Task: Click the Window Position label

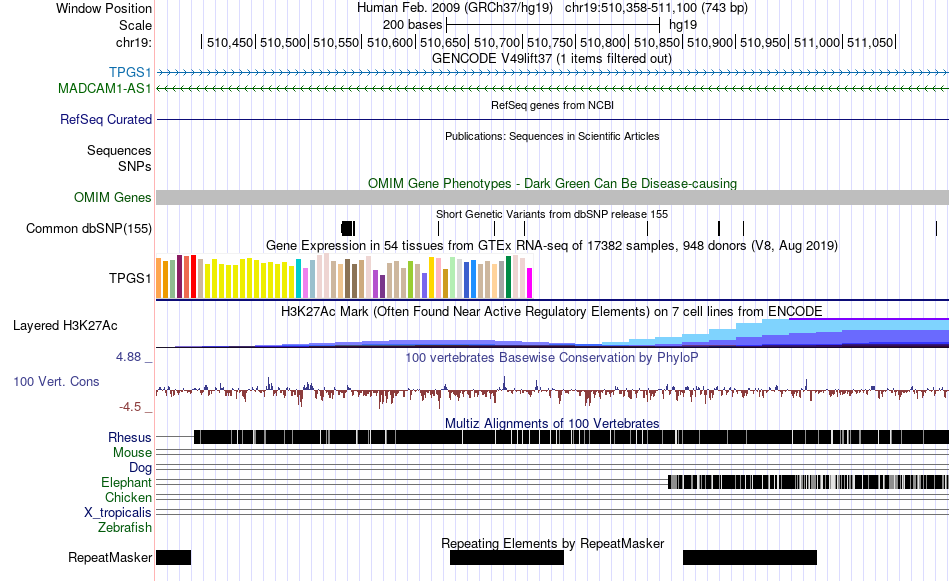Action: point(104,8)
